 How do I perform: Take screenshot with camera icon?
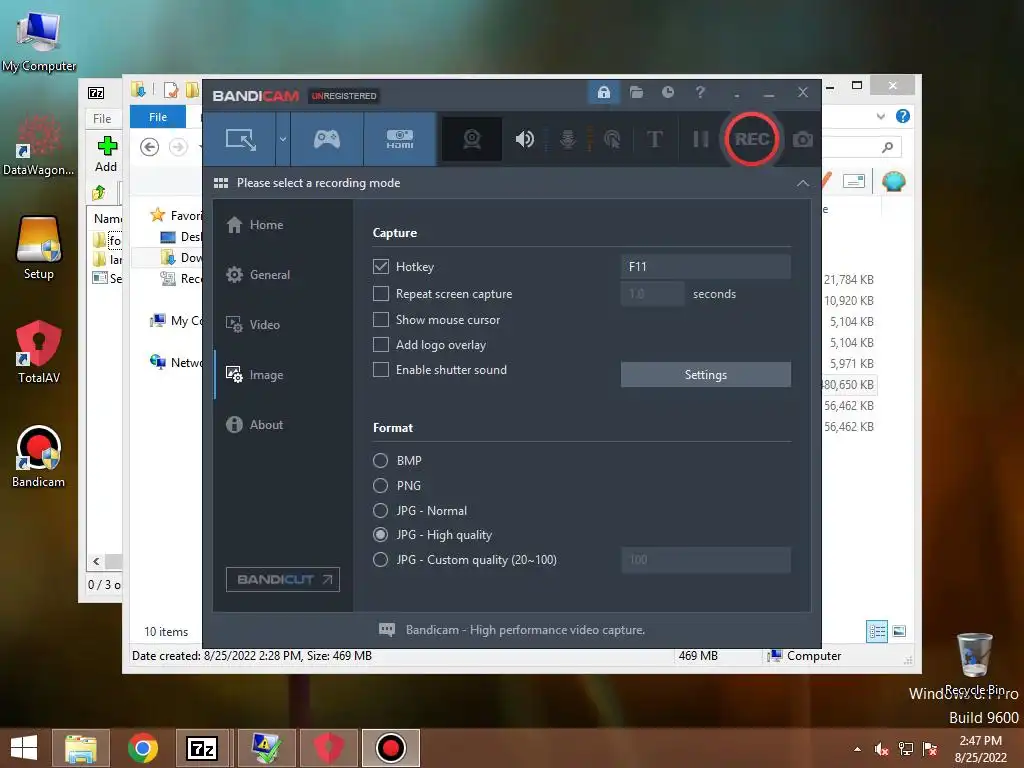(803, 139)
